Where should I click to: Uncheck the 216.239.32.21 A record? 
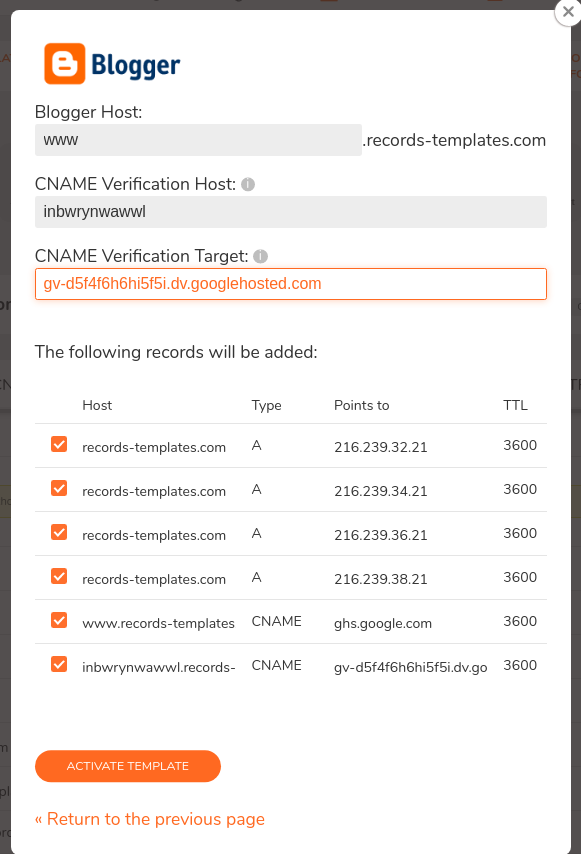(59, 444)
